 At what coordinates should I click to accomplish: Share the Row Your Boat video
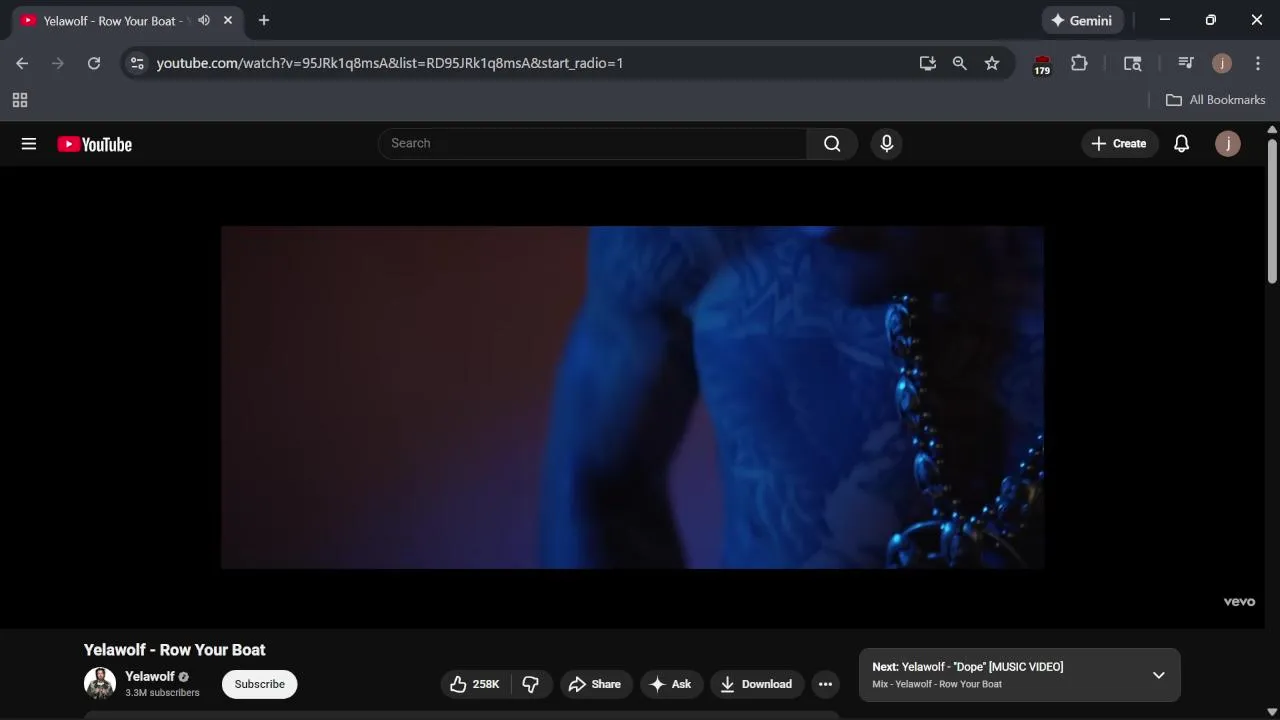(x=595, y=684)
